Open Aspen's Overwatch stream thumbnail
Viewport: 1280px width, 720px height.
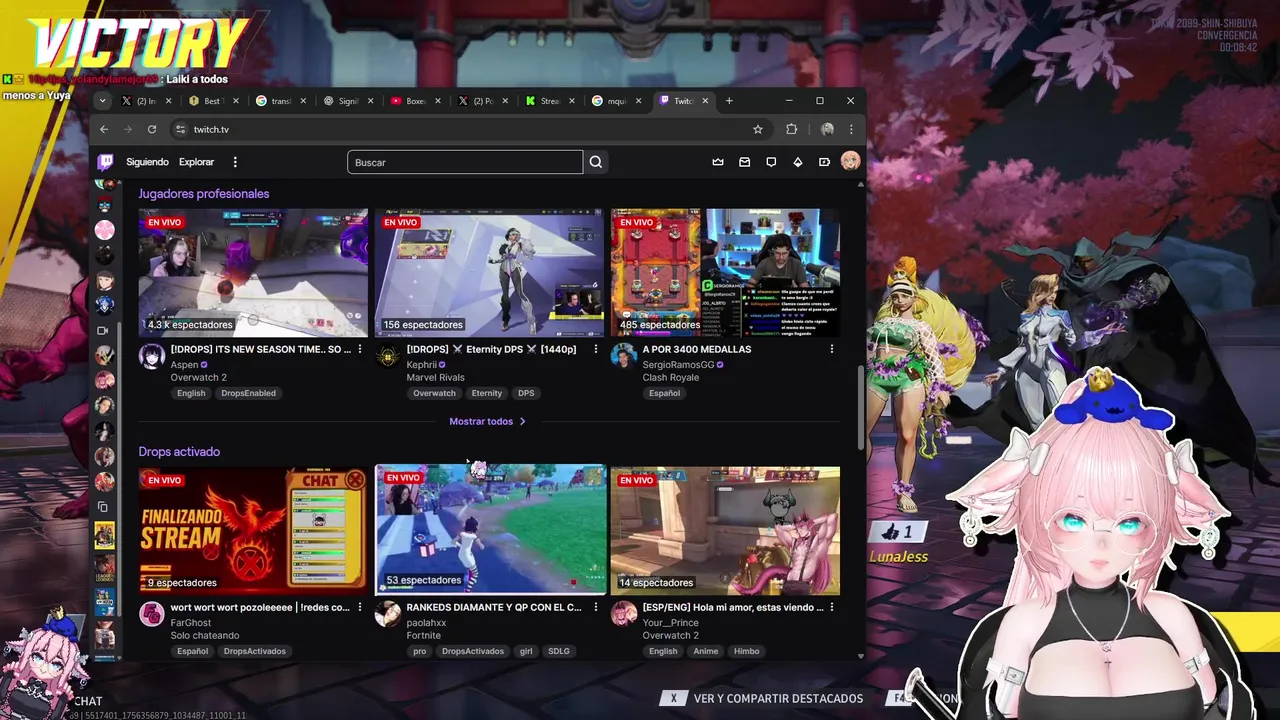[253, 273]
